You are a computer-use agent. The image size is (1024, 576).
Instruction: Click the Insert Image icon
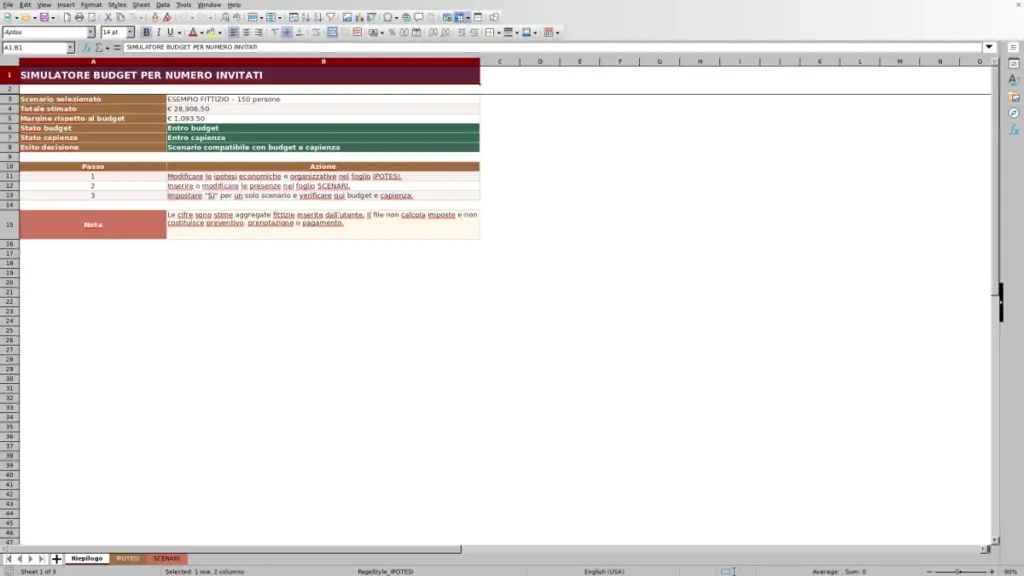347,18
